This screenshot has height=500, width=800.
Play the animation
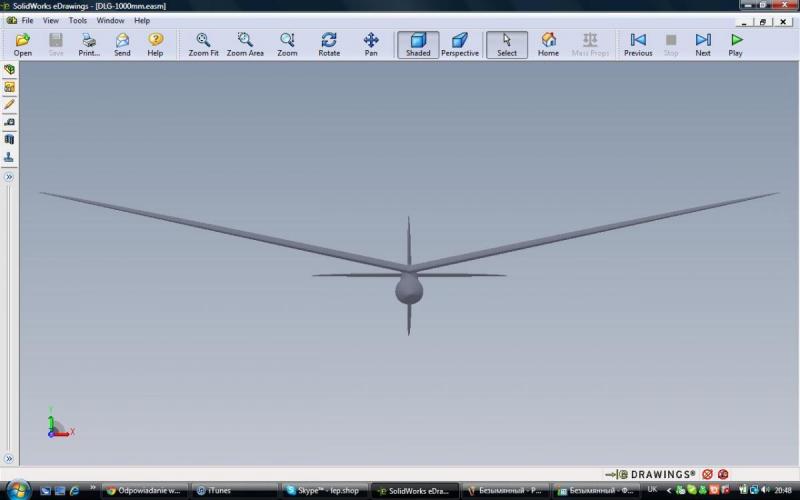pos(736,44)
